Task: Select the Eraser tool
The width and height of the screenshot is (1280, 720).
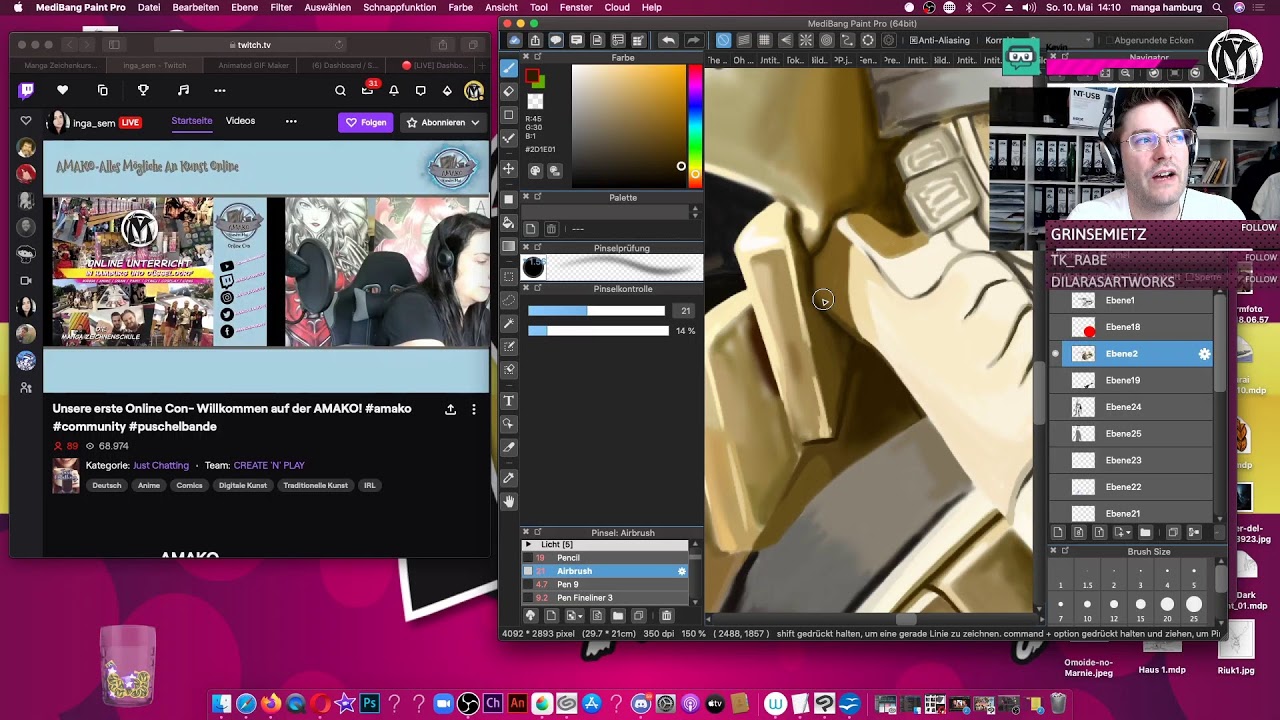Action: pyautogui.click(x=509, y=91)
